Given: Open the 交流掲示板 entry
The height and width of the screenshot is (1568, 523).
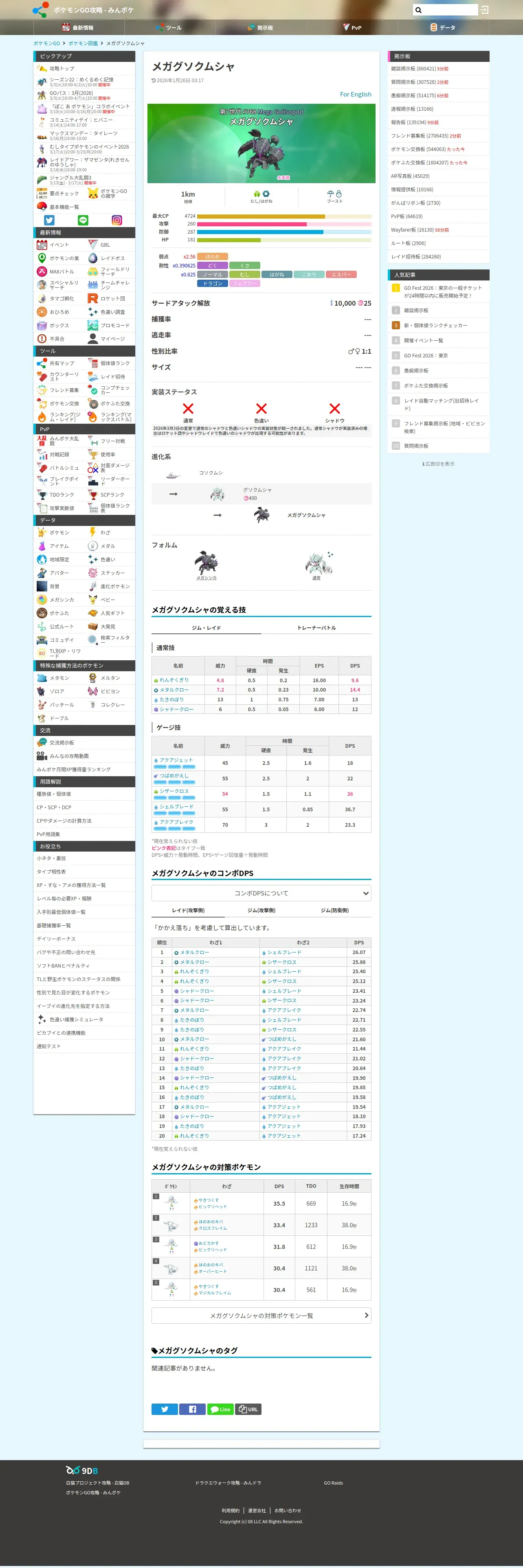Looking at the screenshot, I should 84,742.
